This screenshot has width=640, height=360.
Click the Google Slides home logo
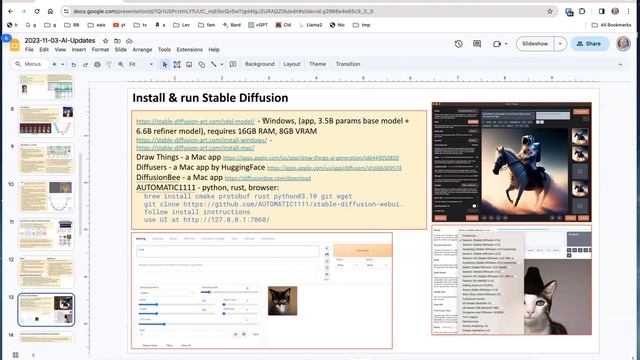(x=15, y=45)
